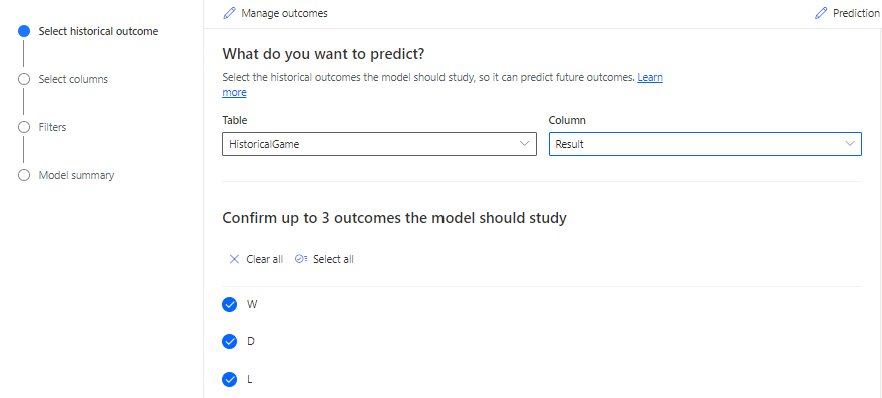Viewport: 882px width, 398px height.
Task: Click the Select all text button
Action: [333, 259]
